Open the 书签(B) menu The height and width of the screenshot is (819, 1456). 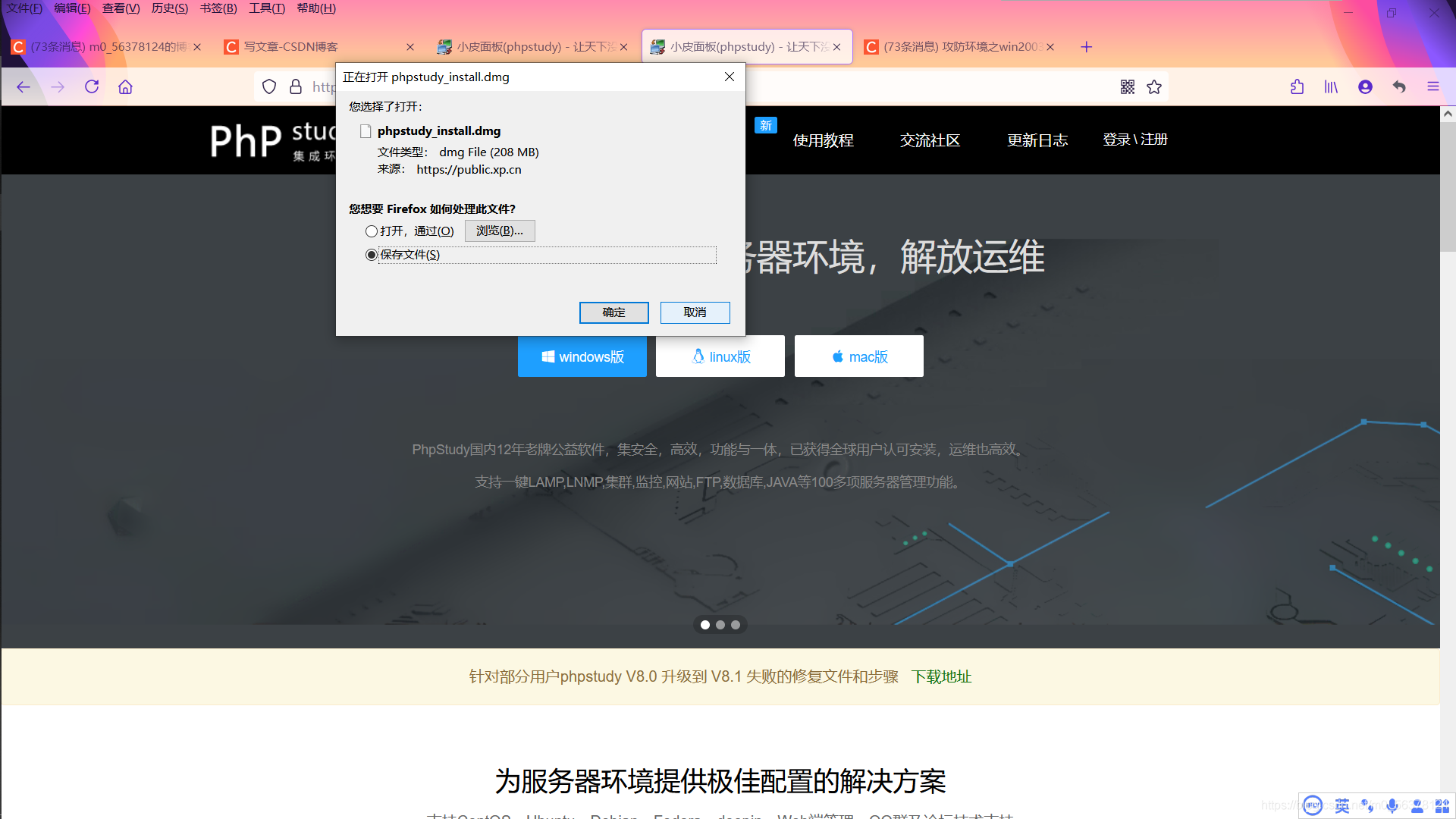pyautogui.click(x=218, y=8)
